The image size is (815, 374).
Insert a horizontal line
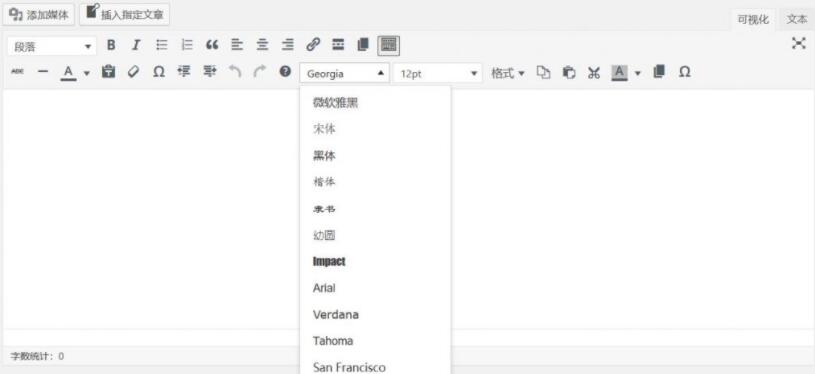point(43,72)
